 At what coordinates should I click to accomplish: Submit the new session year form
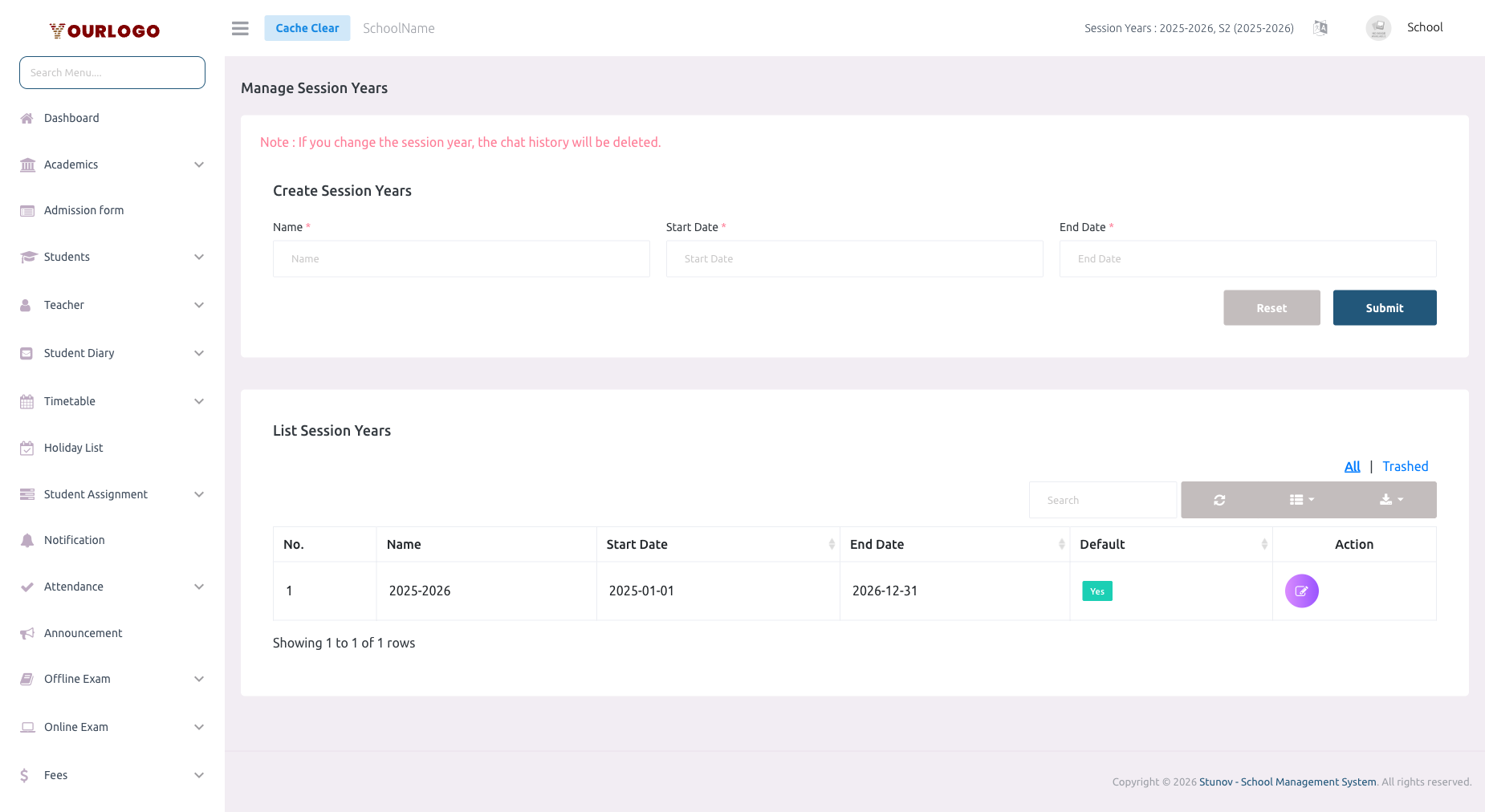1384,307
